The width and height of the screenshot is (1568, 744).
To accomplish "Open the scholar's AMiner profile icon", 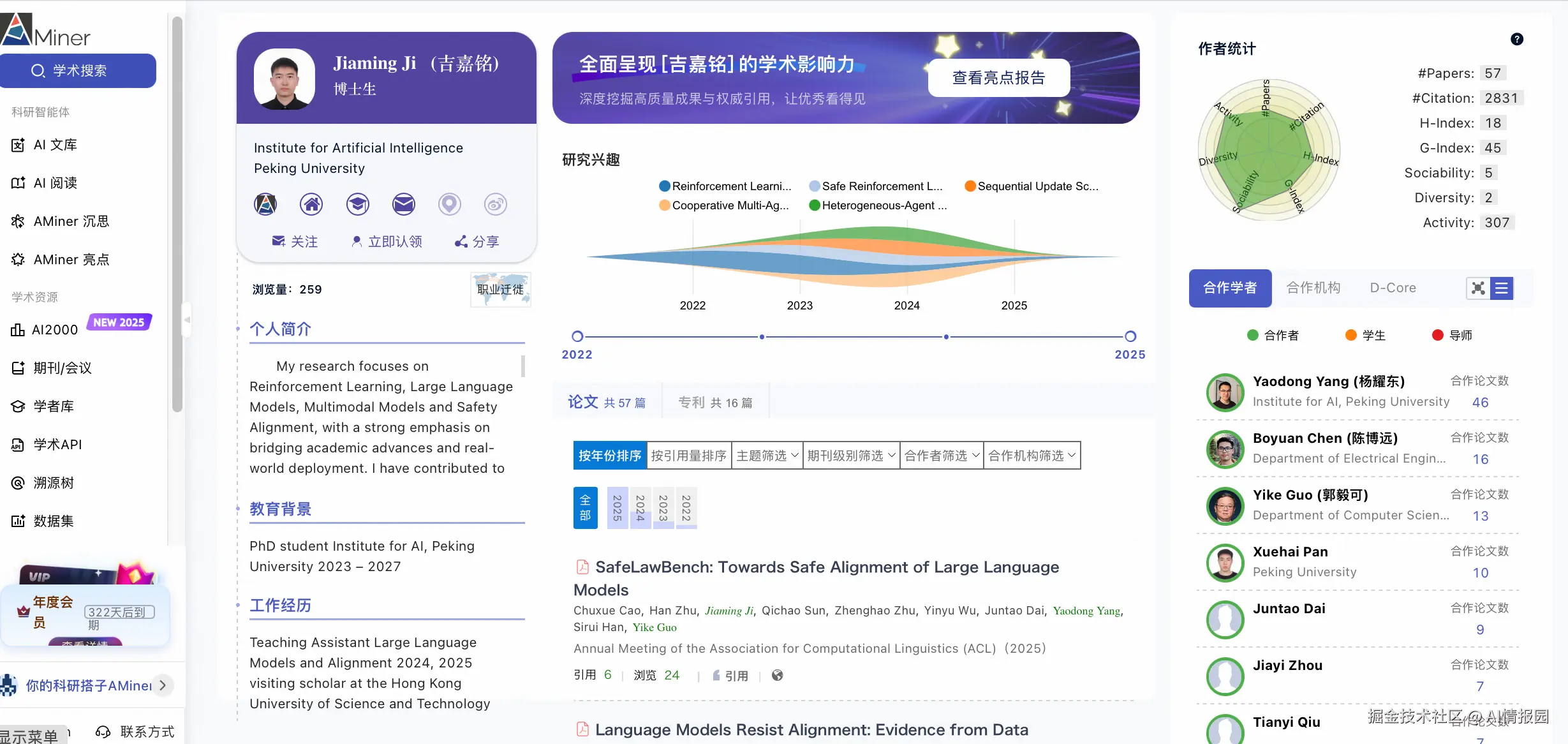I will (x=265, y=204).
